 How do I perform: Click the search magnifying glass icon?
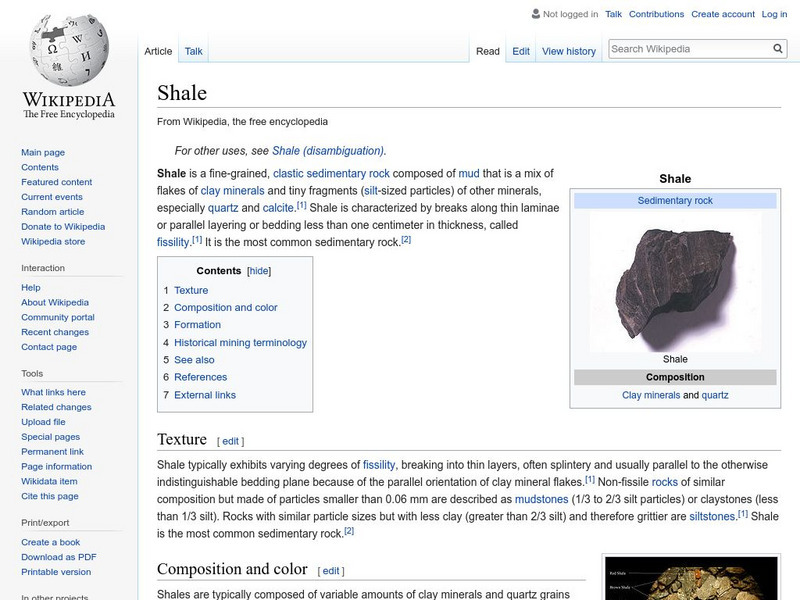point(777,47)
